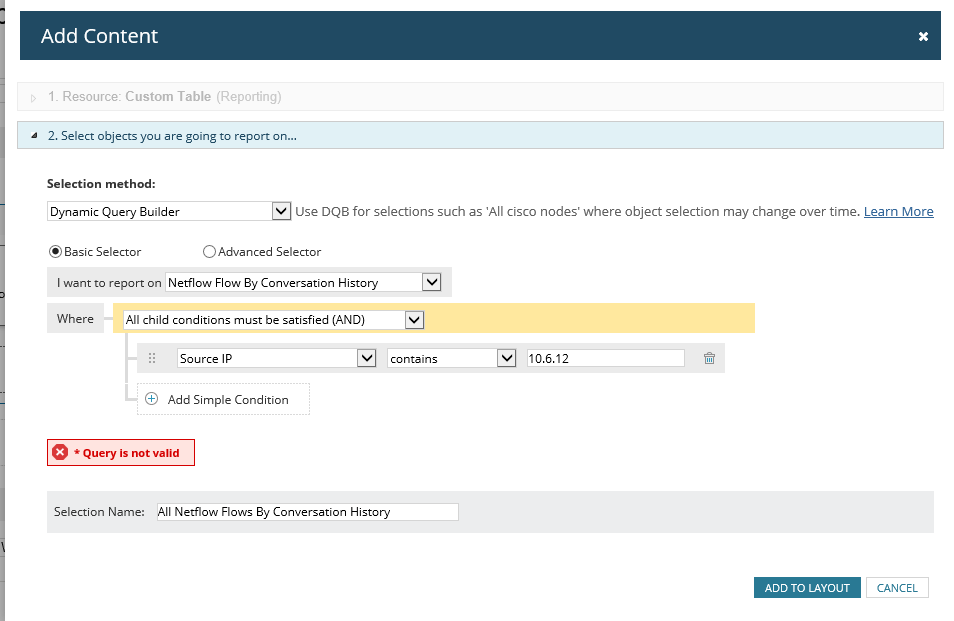Close the Add Content dialog
This screenshot has height=621, width=954.
(x=923, y=36)
